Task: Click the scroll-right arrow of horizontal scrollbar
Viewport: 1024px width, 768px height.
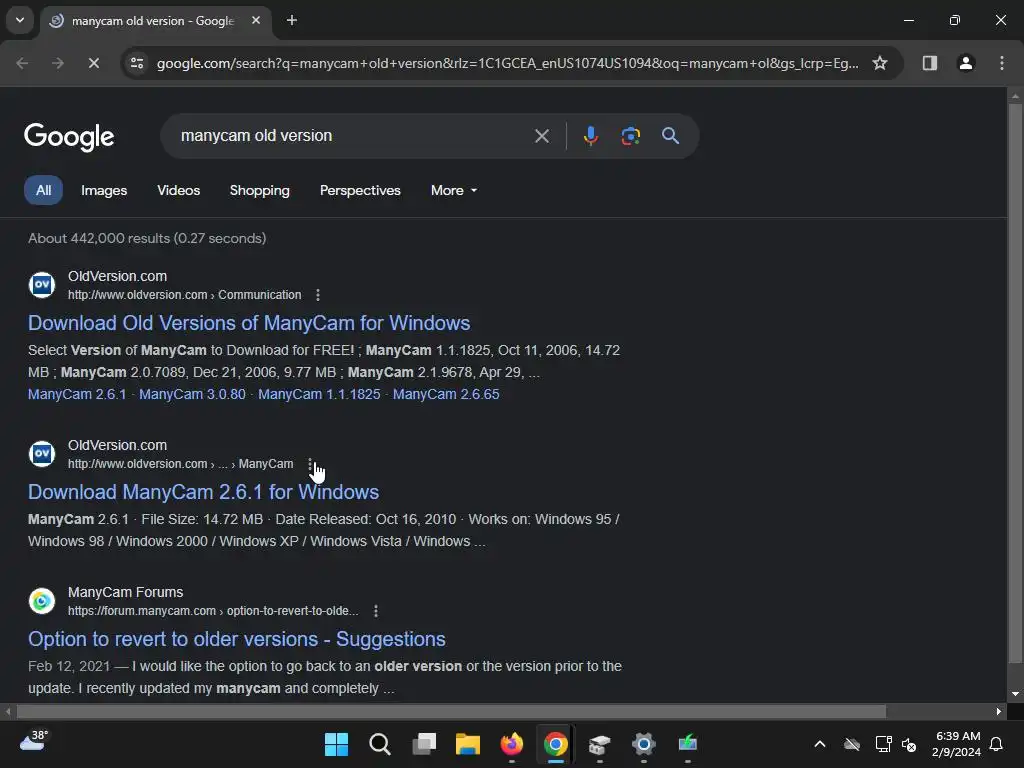Action: [x=999, y=711]
